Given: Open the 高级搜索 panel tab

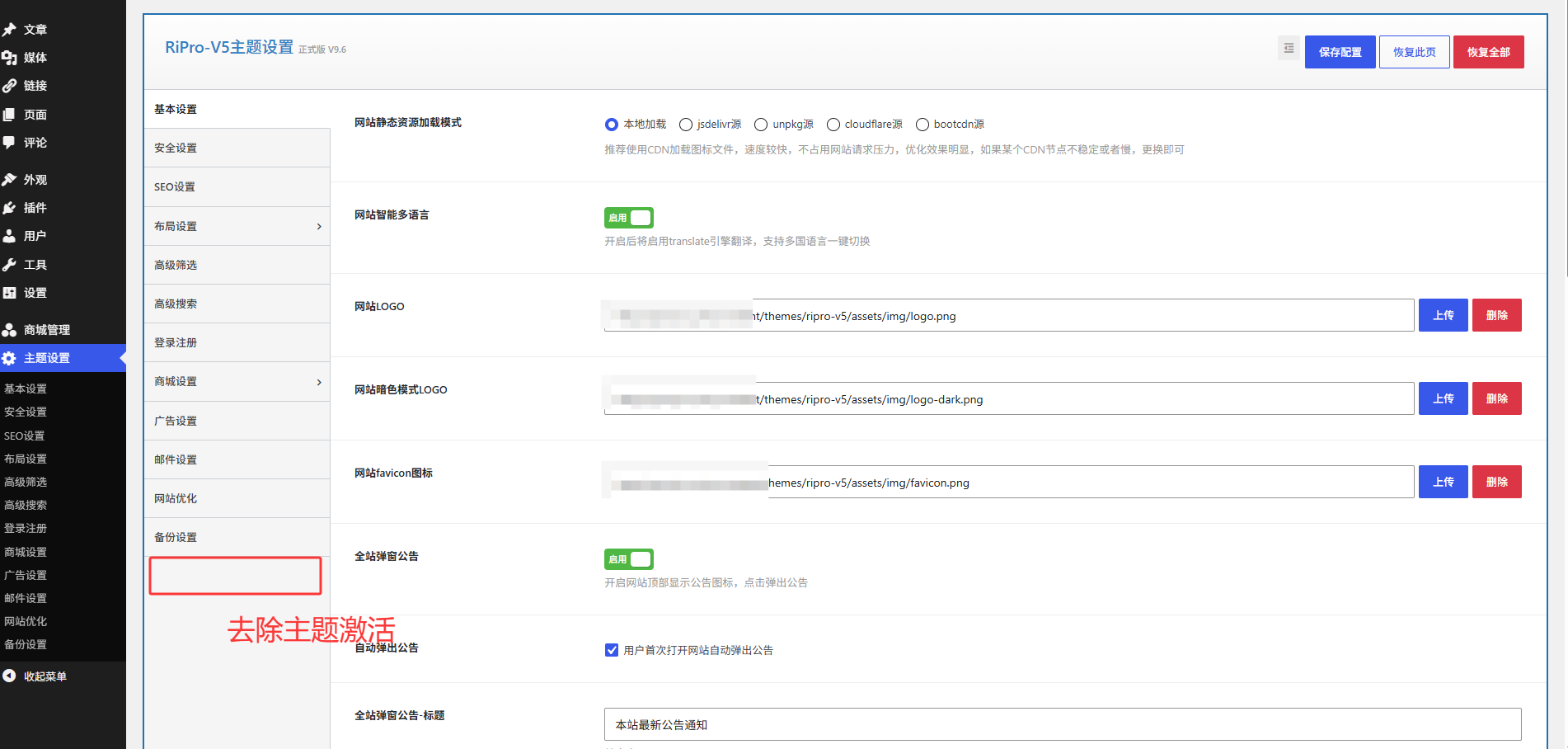Looking at the screenshot, I should coord(237,304).
